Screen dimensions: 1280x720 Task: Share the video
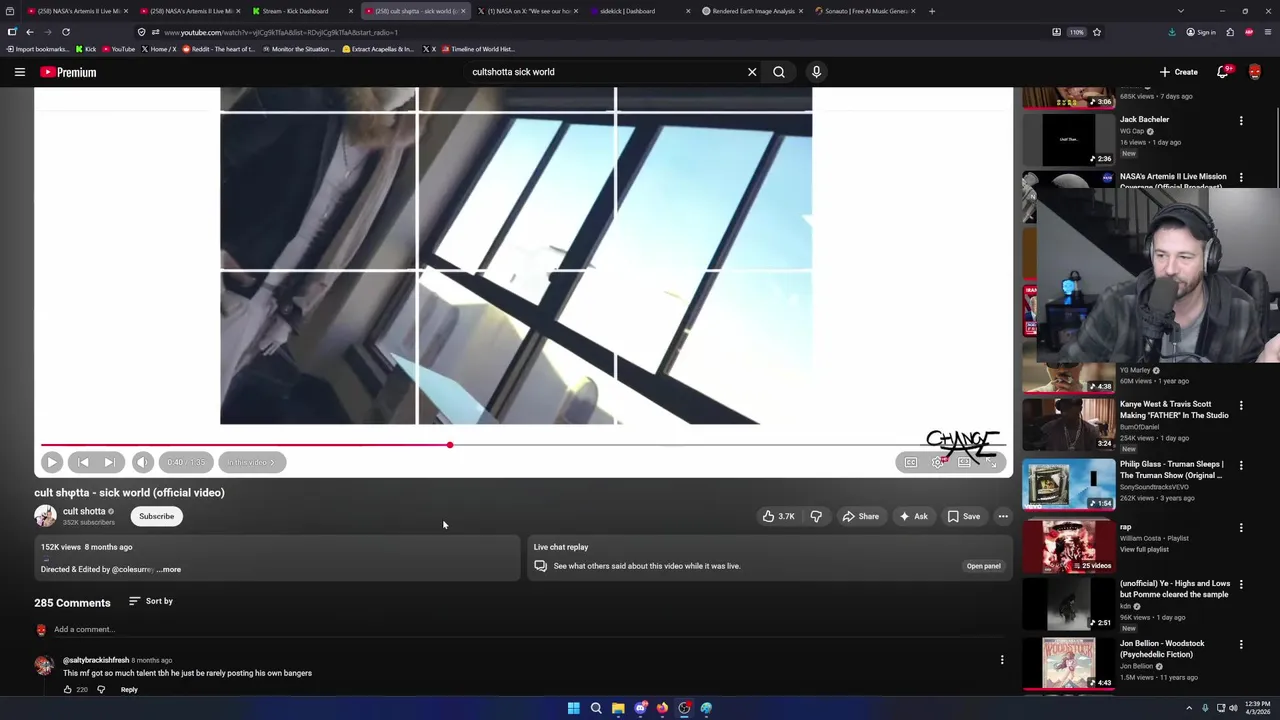pyautogui.click(x=860, y=516)
